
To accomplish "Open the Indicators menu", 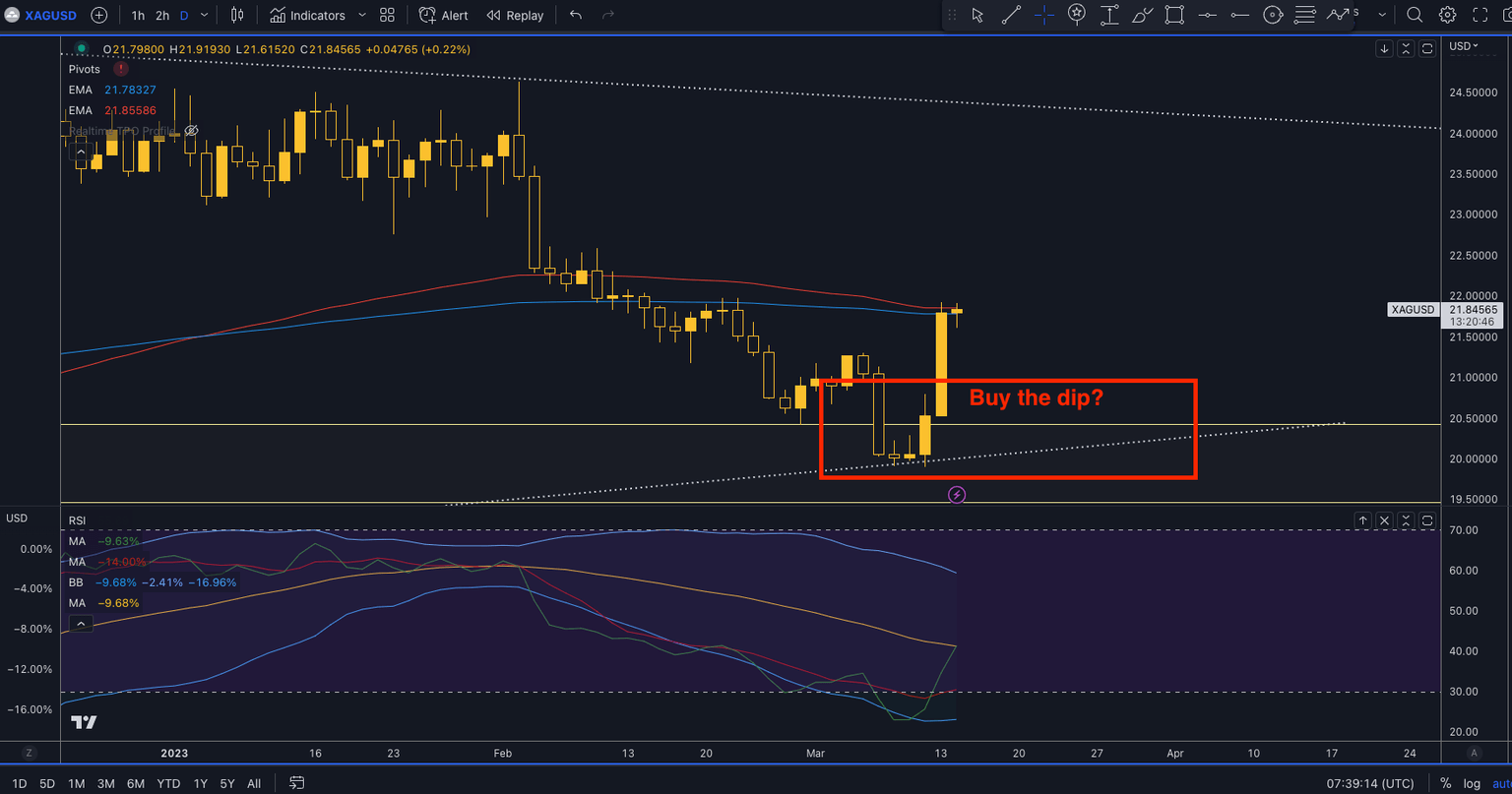I will (306, 15).
